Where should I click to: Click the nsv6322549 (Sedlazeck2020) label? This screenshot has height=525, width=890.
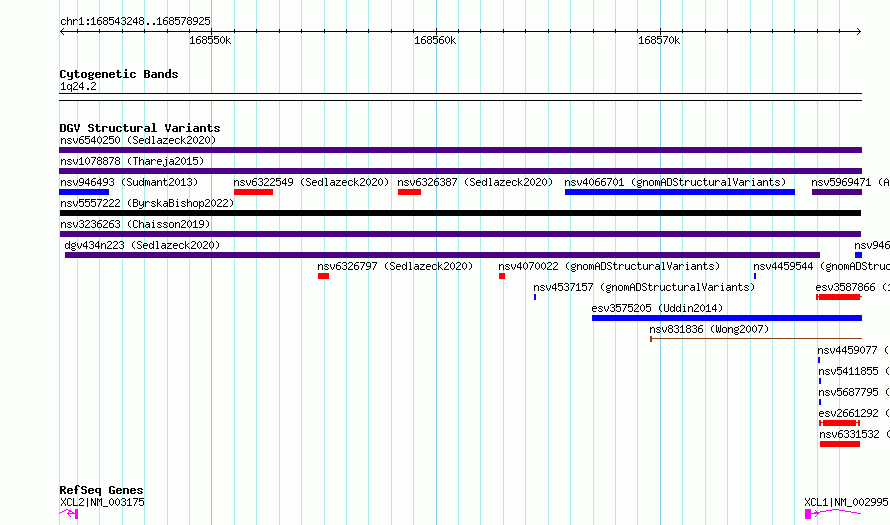click(x=311, y=182)
